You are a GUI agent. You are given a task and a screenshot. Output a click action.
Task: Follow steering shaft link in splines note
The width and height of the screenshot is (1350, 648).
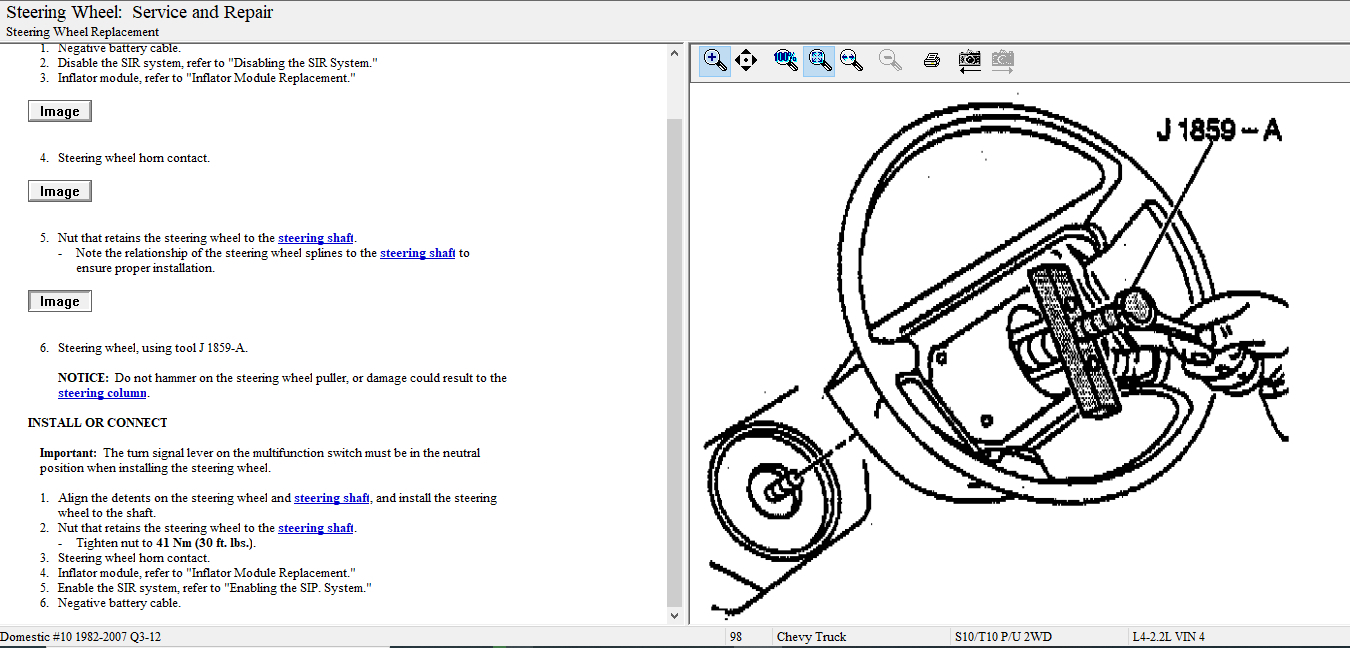click(417, 253)
